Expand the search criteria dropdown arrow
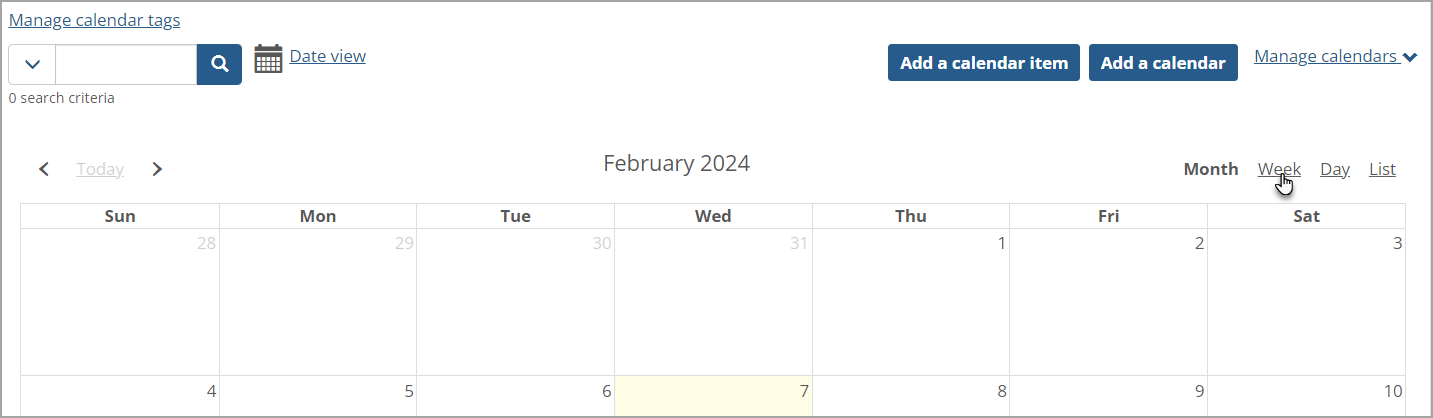1433x418 pixels. click(32, 65)
